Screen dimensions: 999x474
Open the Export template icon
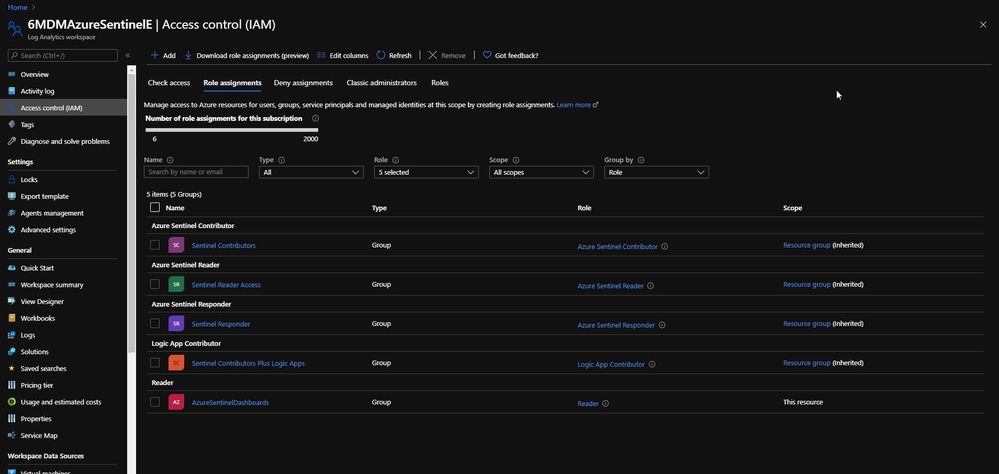point(11,196)
